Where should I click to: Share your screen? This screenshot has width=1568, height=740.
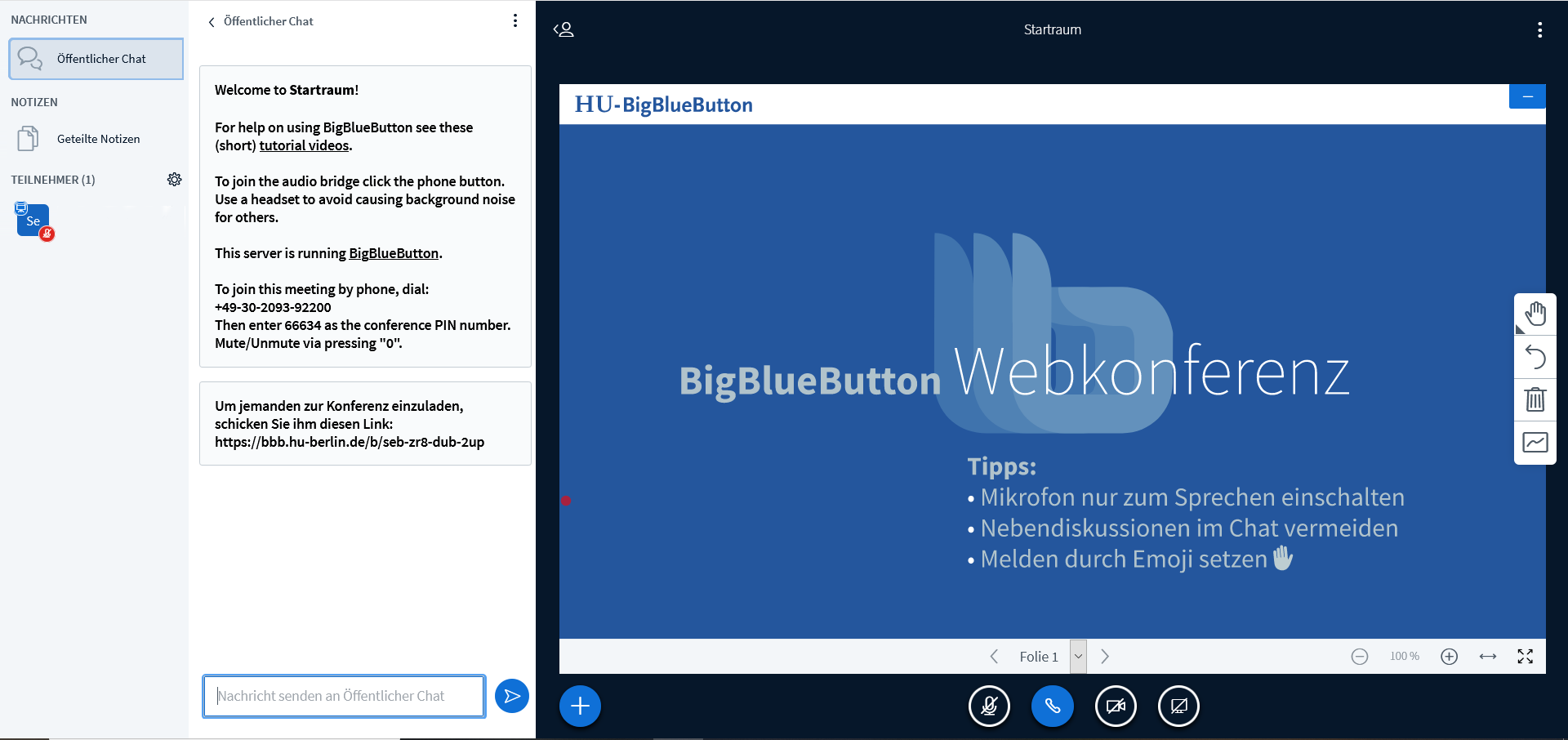1178,707
